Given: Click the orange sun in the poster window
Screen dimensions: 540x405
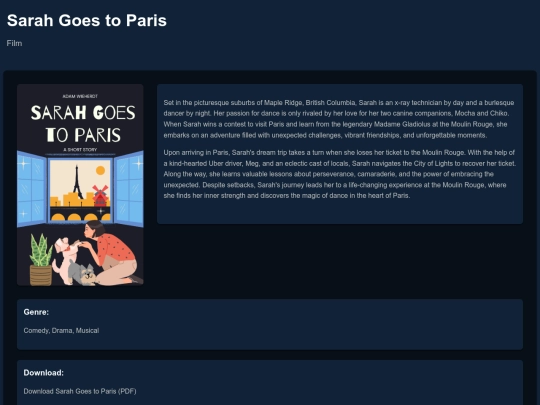Looking at the screenshot, I should (101, 170).
